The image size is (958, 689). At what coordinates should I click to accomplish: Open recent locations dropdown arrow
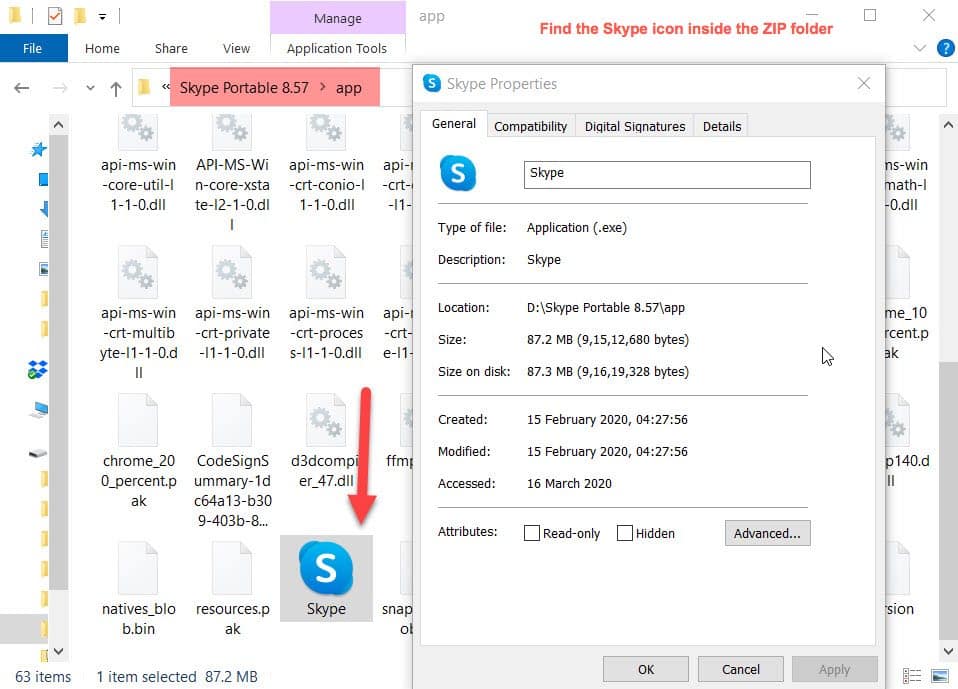pos(90,88)
